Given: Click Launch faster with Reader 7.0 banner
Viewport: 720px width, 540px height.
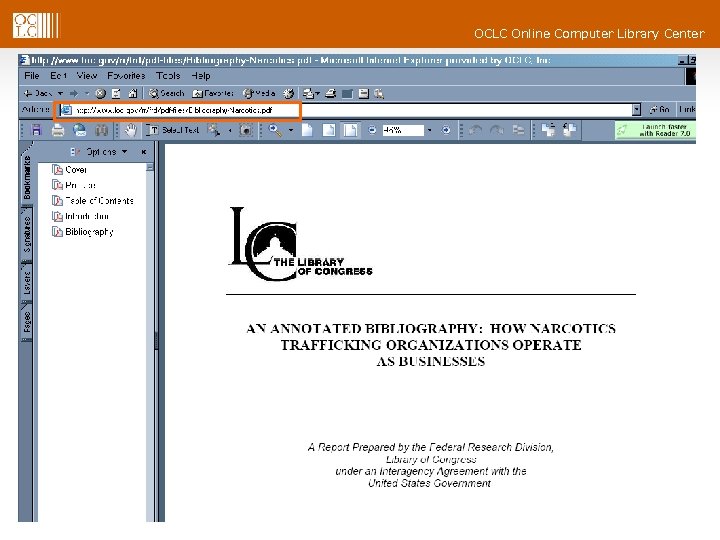Looking at the screenshot, I should 656,130.
